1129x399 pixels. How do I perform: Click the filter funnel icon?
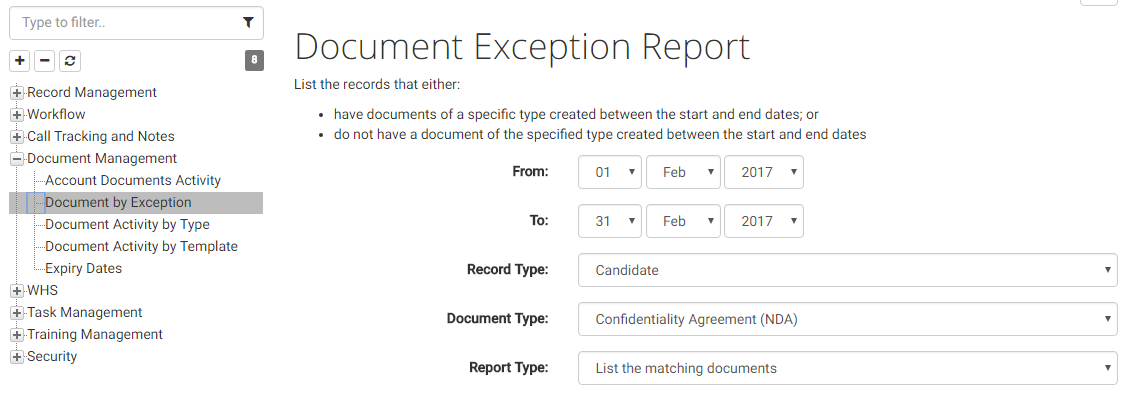(248, 22)
